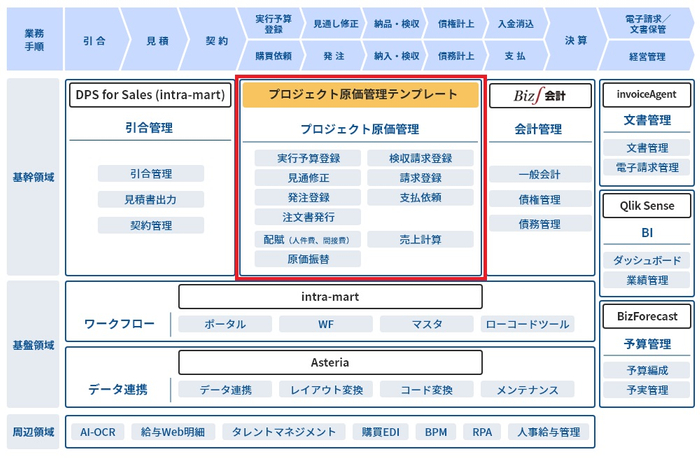Screen dimensions: 700x458
Task: Select the マスタ chip
Action: tap(427, 324)
